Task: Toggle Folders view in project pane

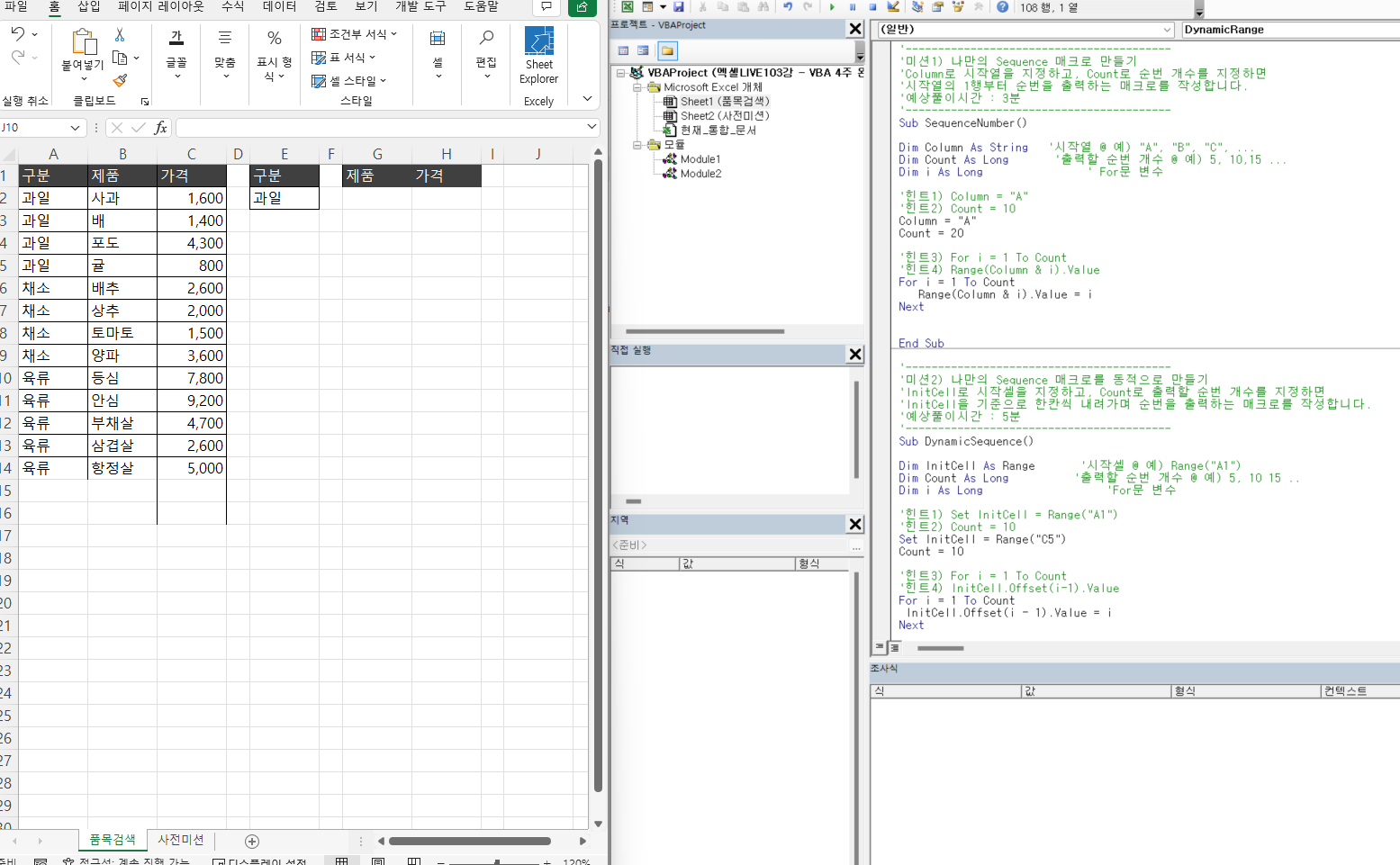Action: 667,50
